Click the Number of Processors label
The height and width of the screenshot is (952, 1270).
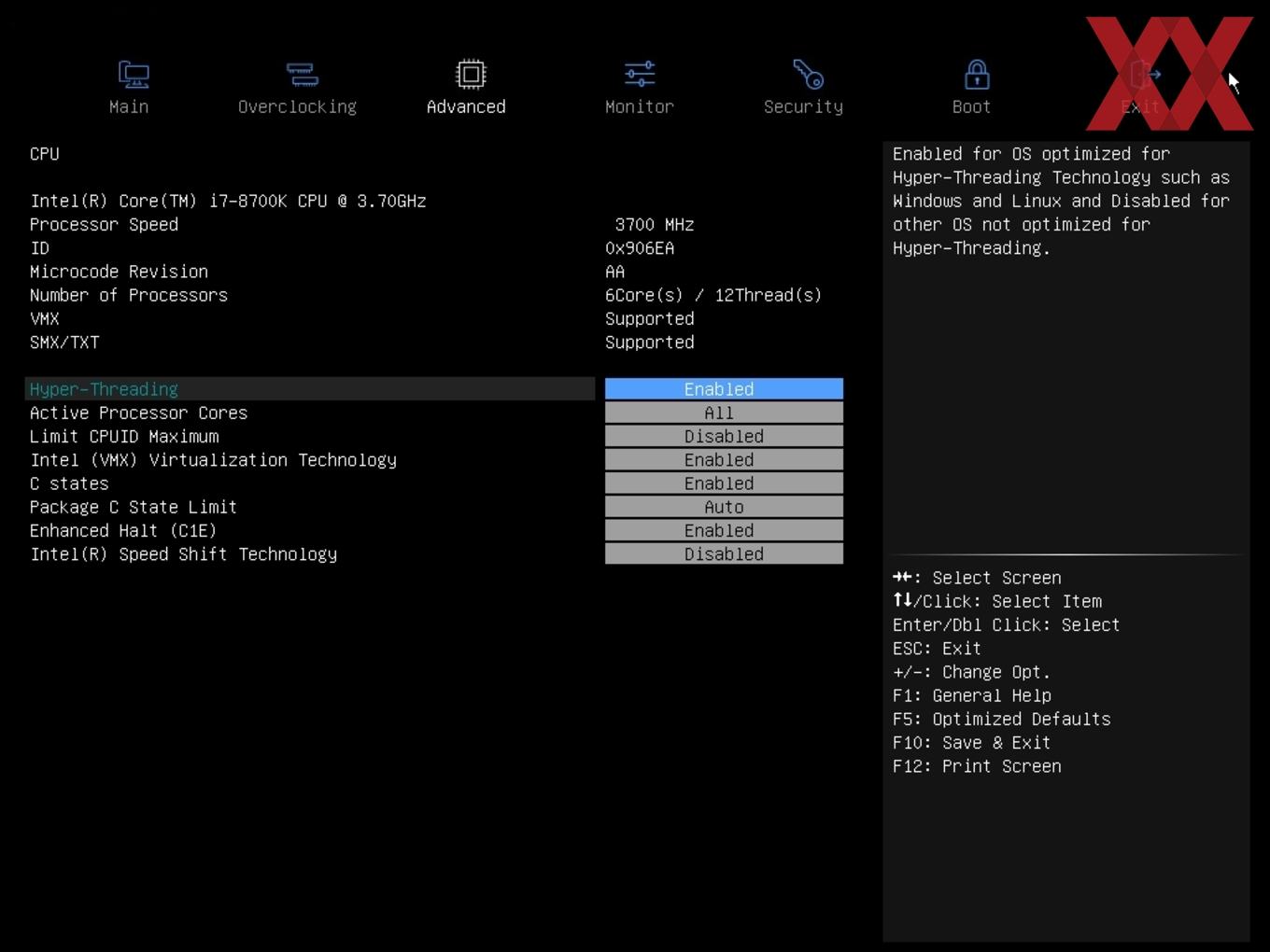click(129, 295)
